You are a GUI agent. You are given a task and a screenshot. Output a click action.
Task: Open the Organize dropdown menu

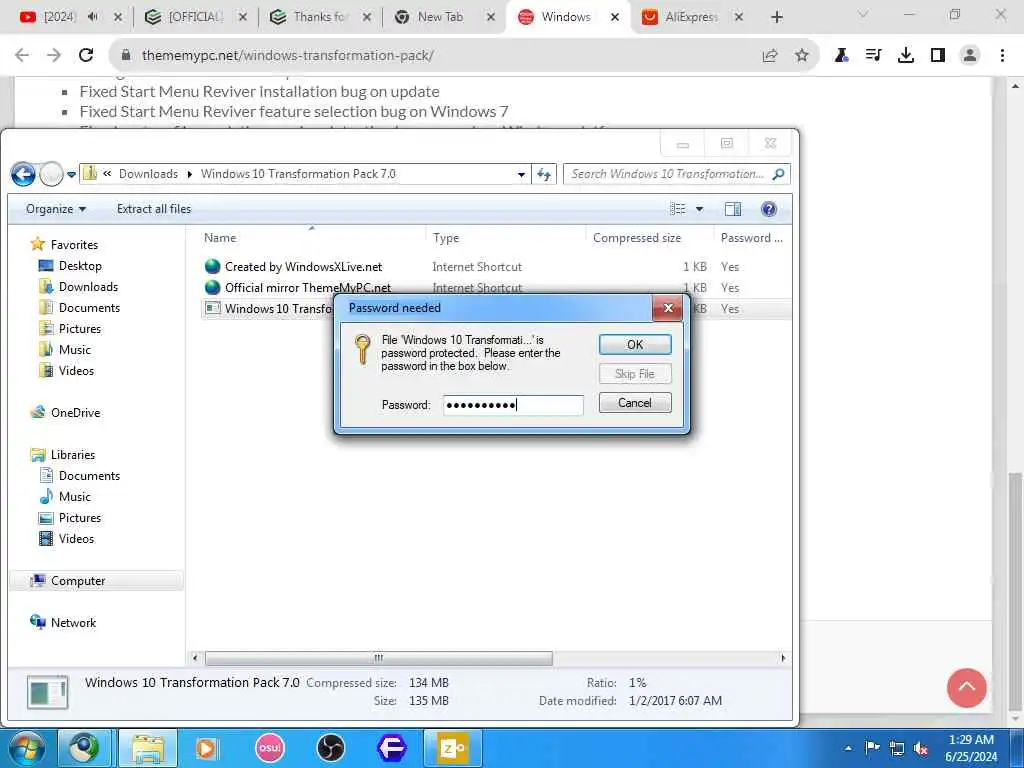point(56,209)
